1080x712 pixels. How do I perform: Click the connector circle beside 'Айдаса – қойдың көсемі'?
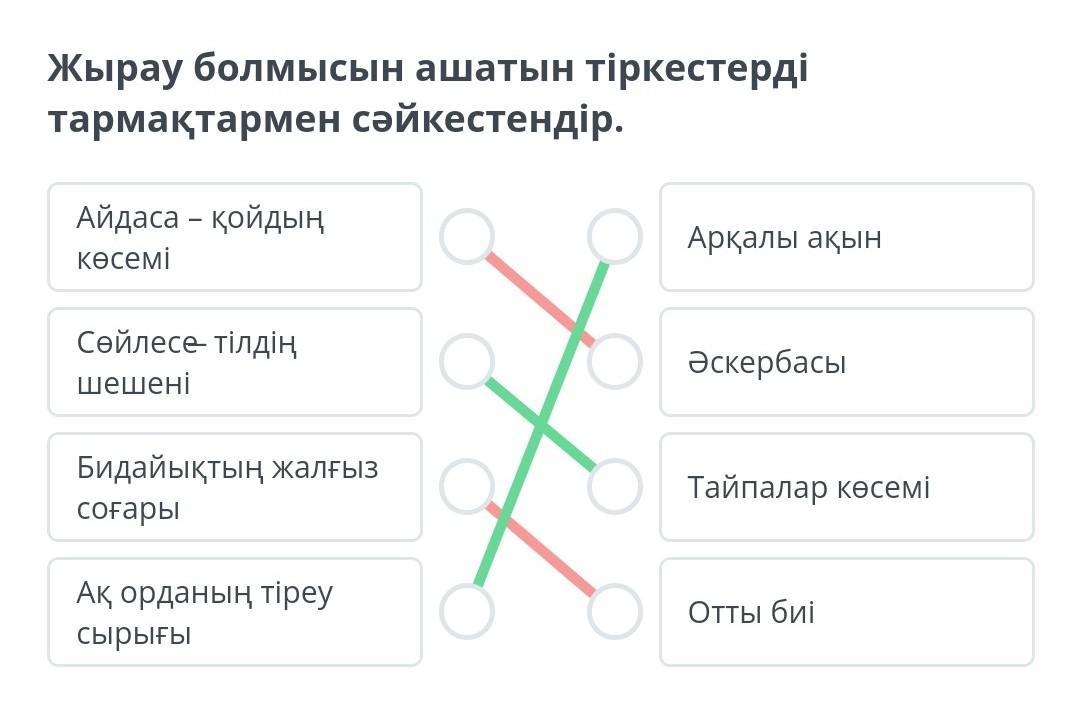pyautogui.click(x=467, y=237)
